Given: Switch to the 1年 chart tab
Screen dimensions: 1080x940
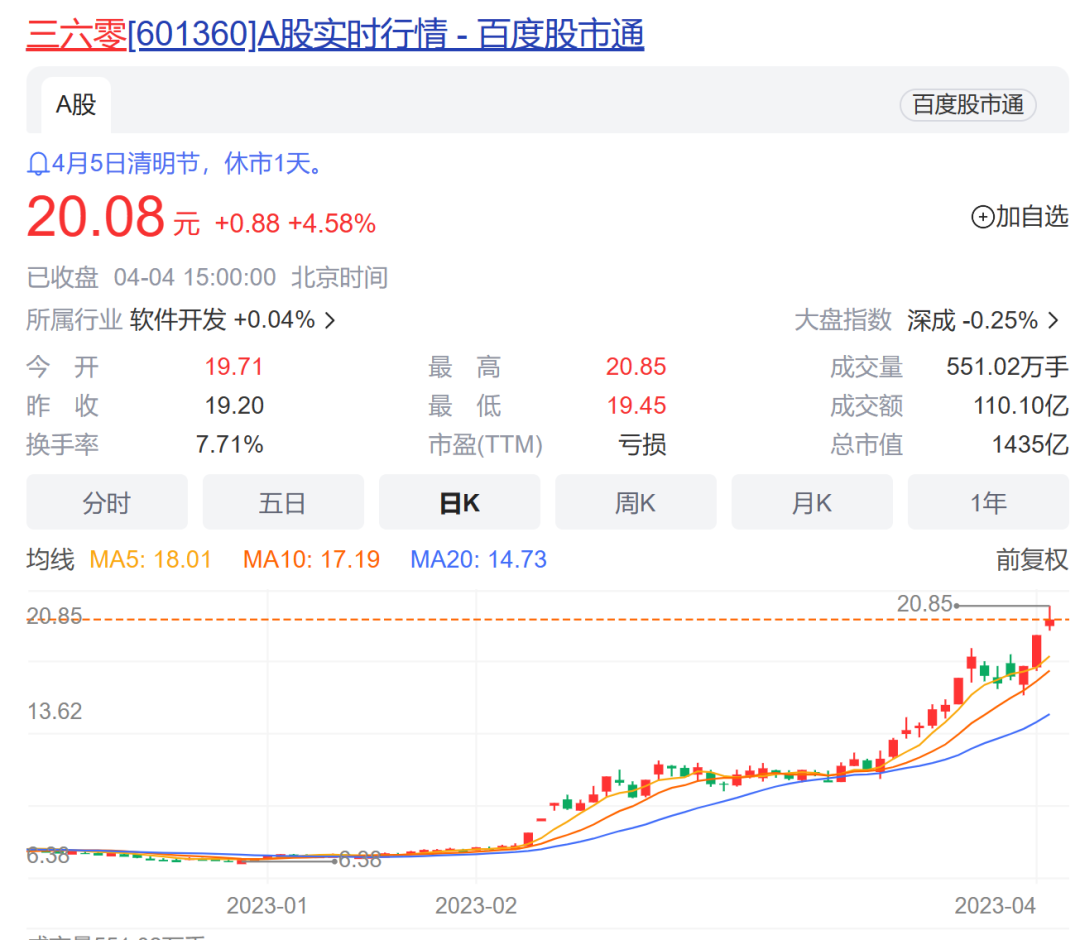Looking at the screenshot, I should pyautogui.click(x=988, y=502).
